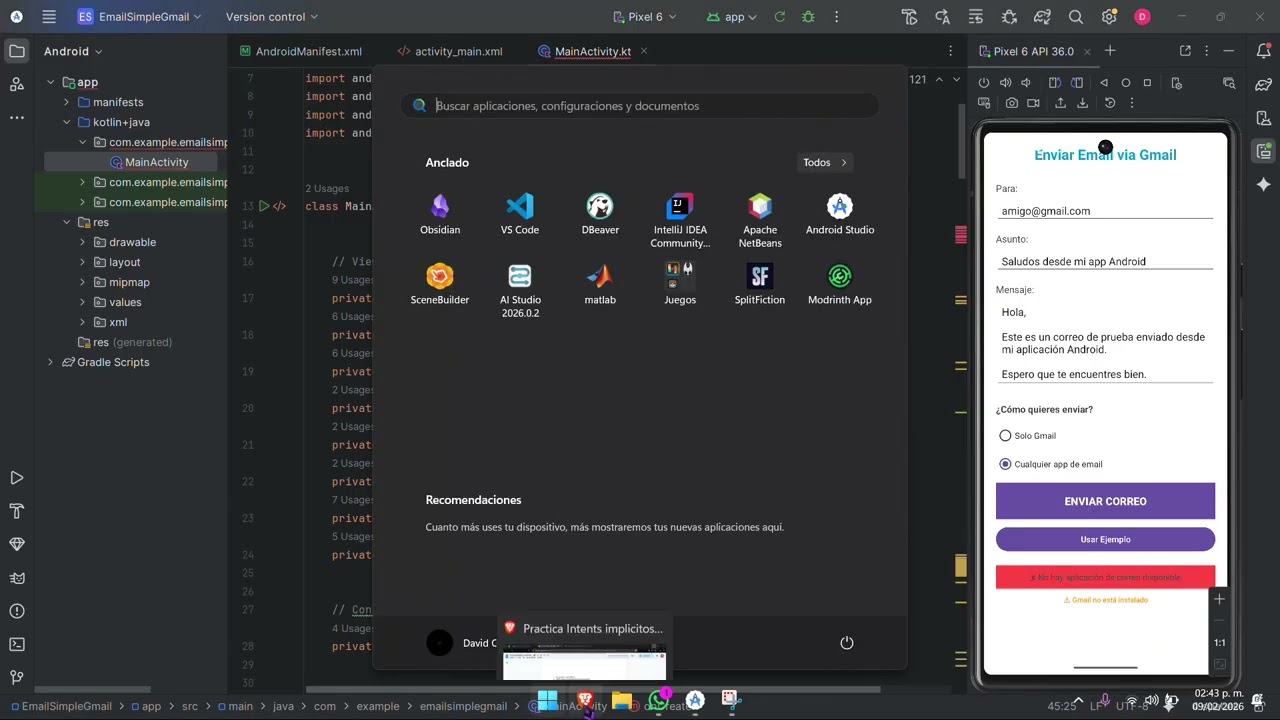
Task: Switch to activity_main.xml tab
Action: [x=451, y=51]
